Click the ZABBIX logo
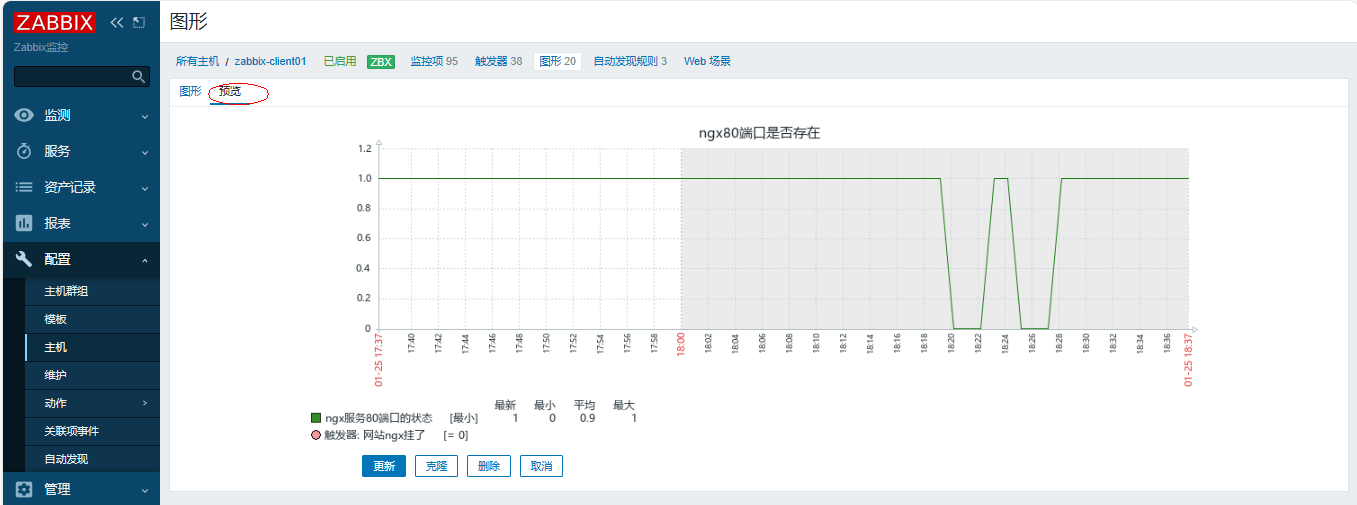This screenshot has height=505, width=1357. coord(55,23)
